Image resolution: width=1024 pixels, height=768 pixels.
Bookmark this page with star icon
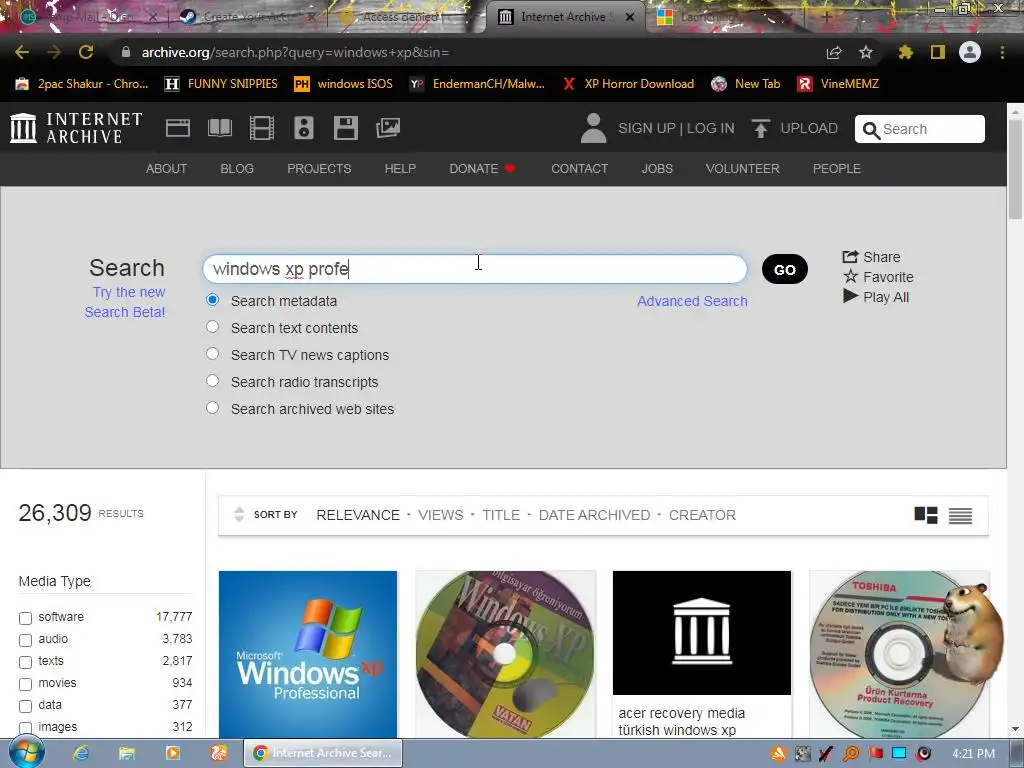point(866,52)
